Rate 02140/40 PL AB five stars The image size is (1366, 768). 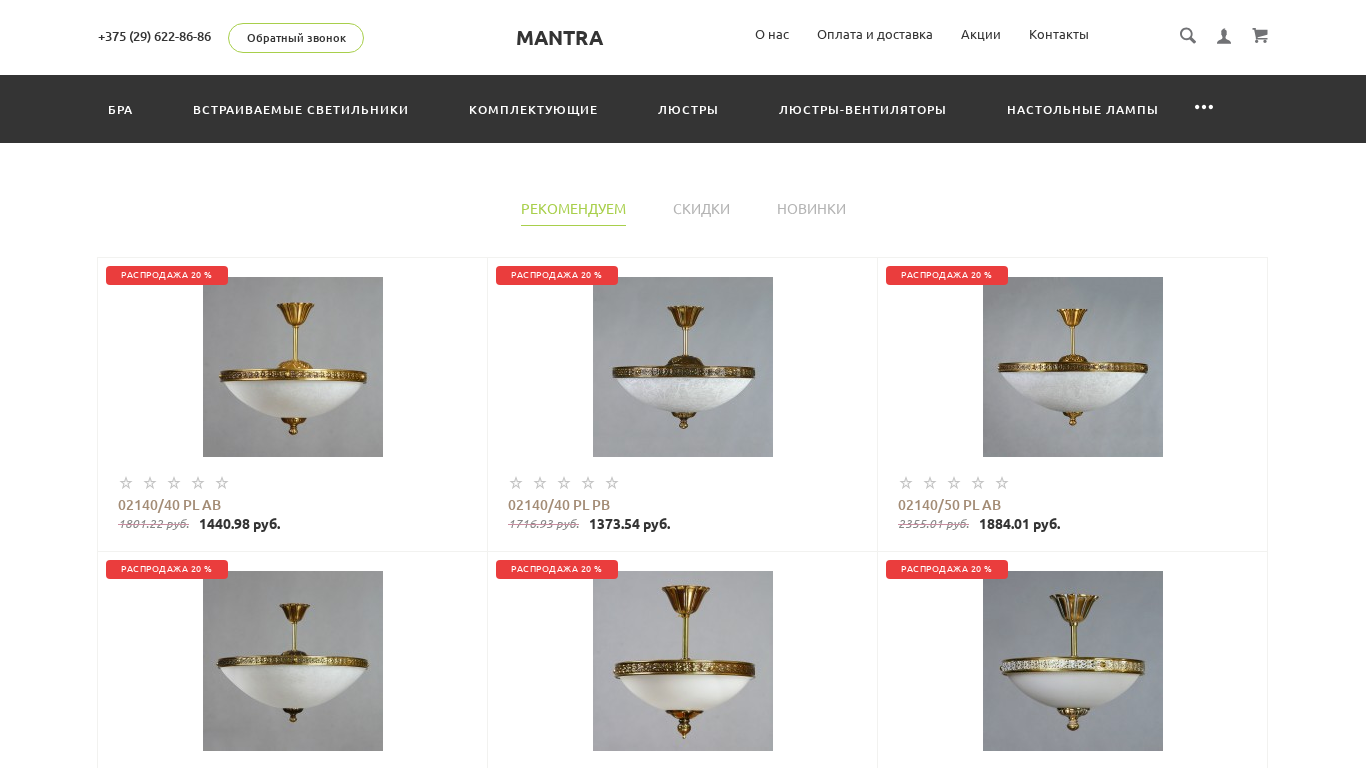coord(222,483)
